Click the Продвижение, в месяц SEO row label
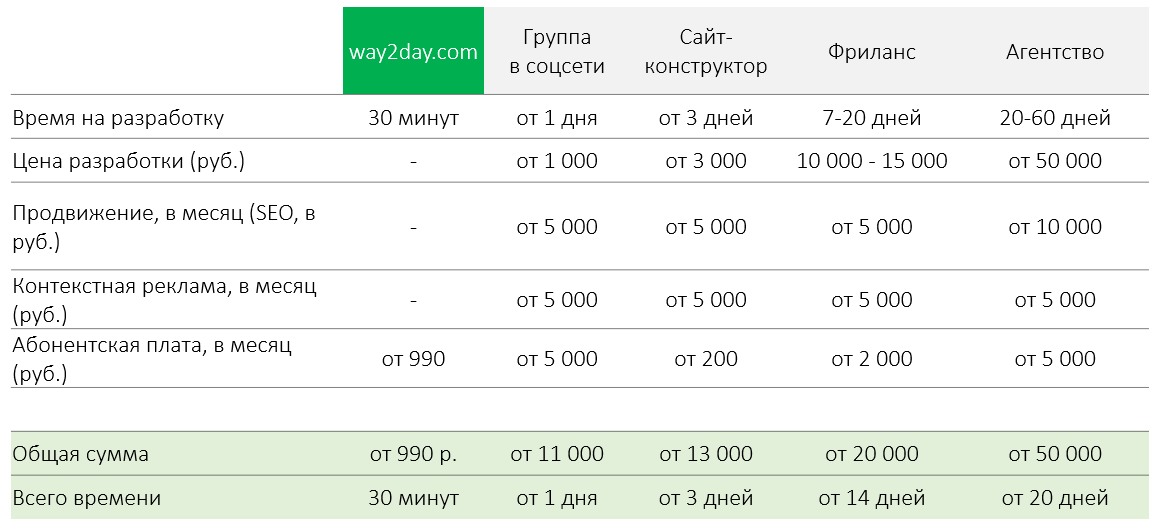 [163, 227]
